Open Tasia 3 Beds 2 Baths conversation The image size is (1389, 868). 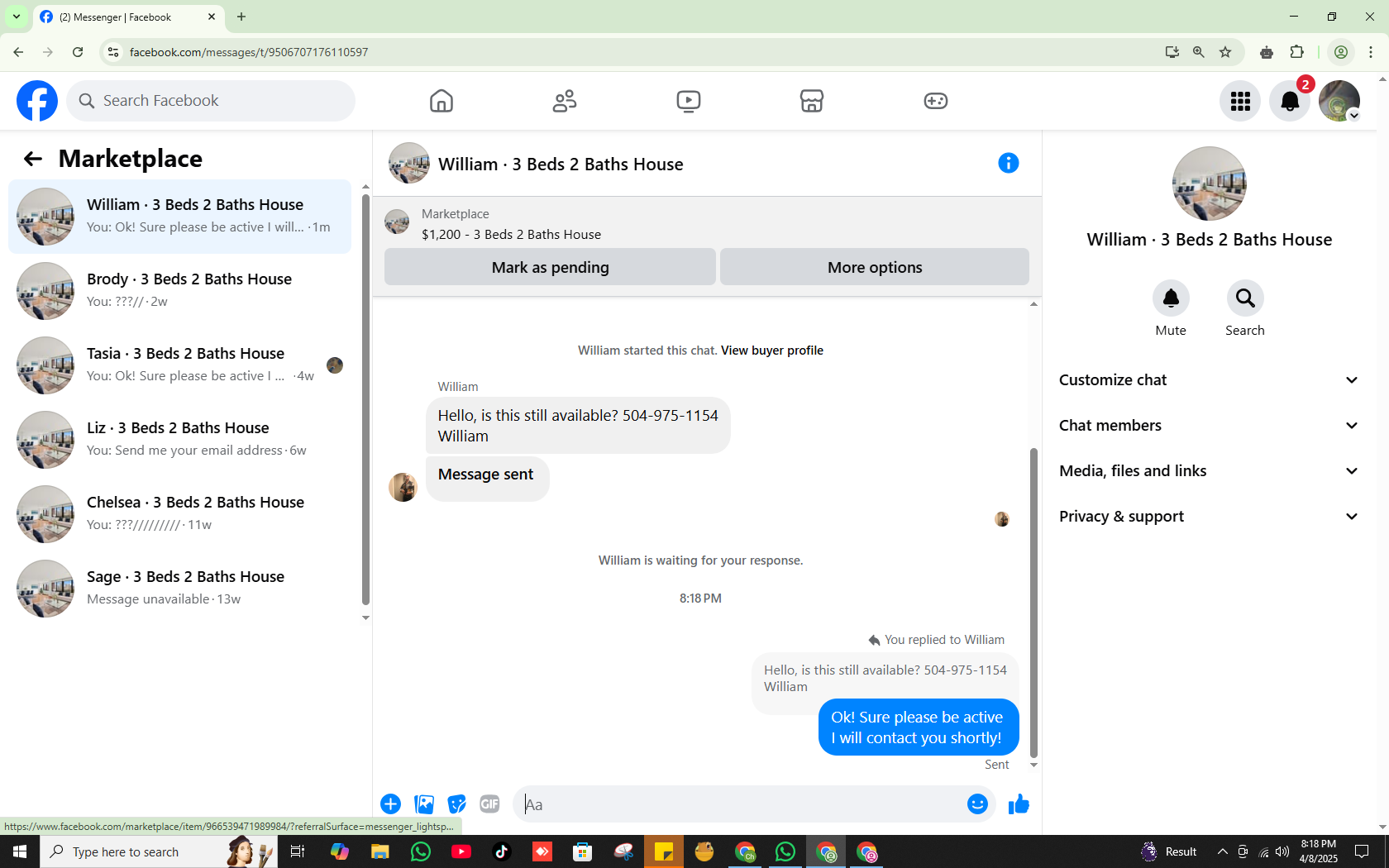tap(179, 365)
